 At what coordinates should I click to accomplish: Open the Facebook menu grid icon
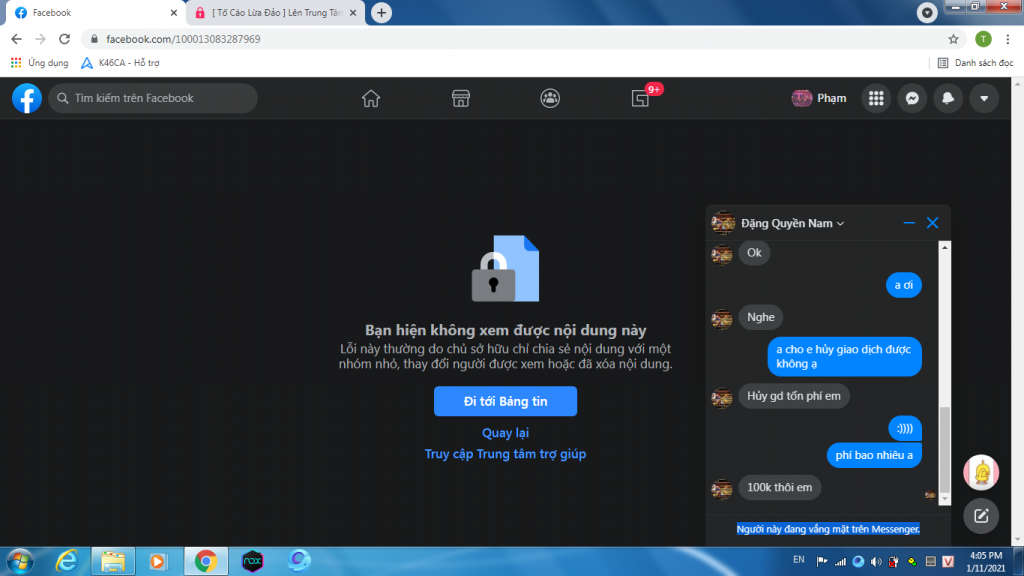pyautogui.click(x=876, y=98)
